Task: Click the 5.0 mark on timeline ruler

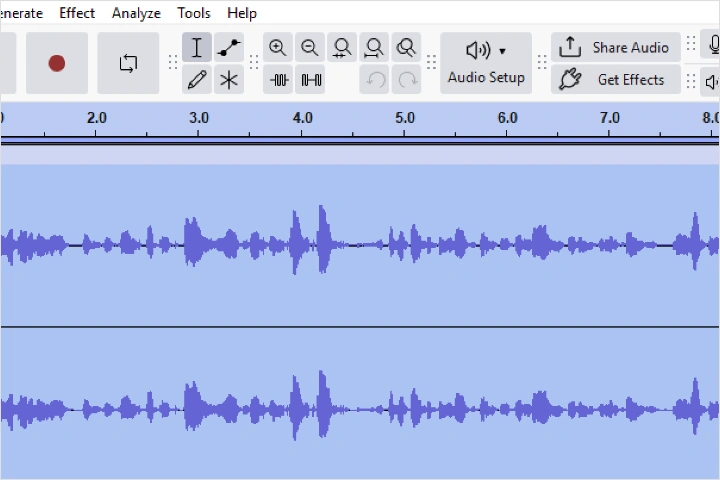Action: point(405,118)
